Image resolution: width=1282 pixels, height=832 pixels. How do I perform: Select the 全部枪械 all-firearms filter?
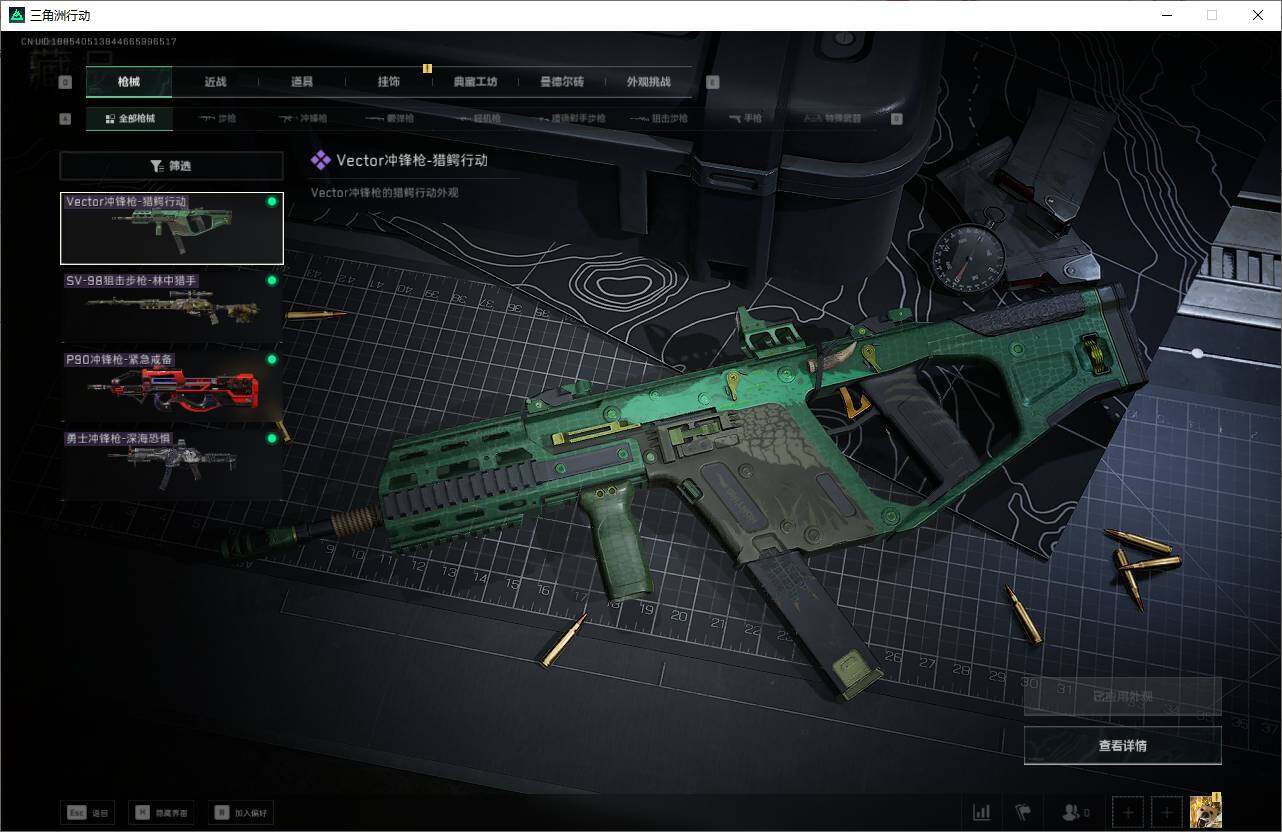[x=129, y=119]
